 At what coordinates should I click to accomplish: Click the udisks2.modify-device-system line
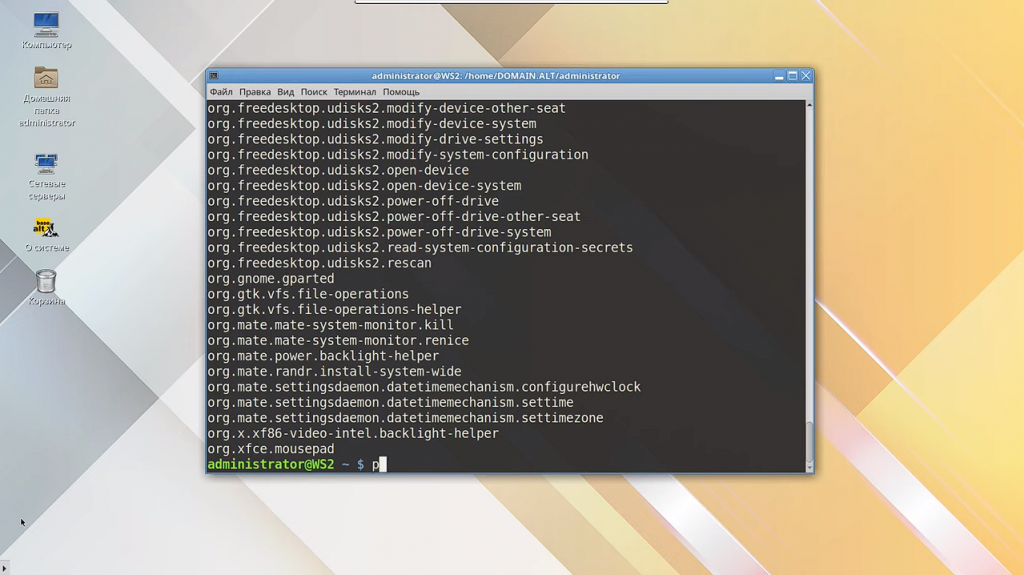(x=372, y=124)
